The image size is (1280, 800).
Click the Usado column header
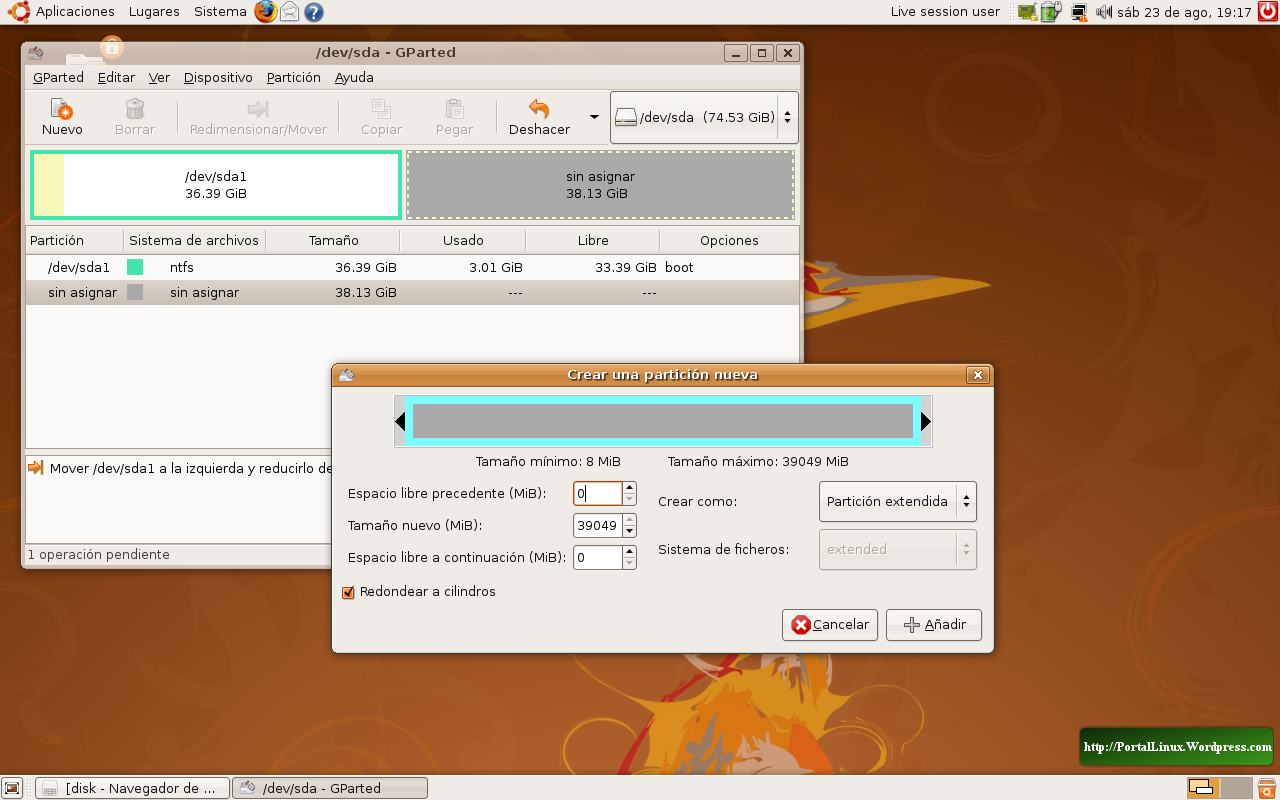click(x=463, y=240)
